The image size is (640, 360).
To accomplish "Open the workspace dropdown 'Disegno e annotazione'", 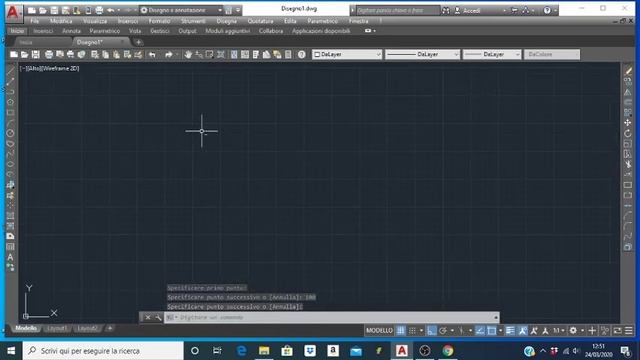I will click(182, 10).
